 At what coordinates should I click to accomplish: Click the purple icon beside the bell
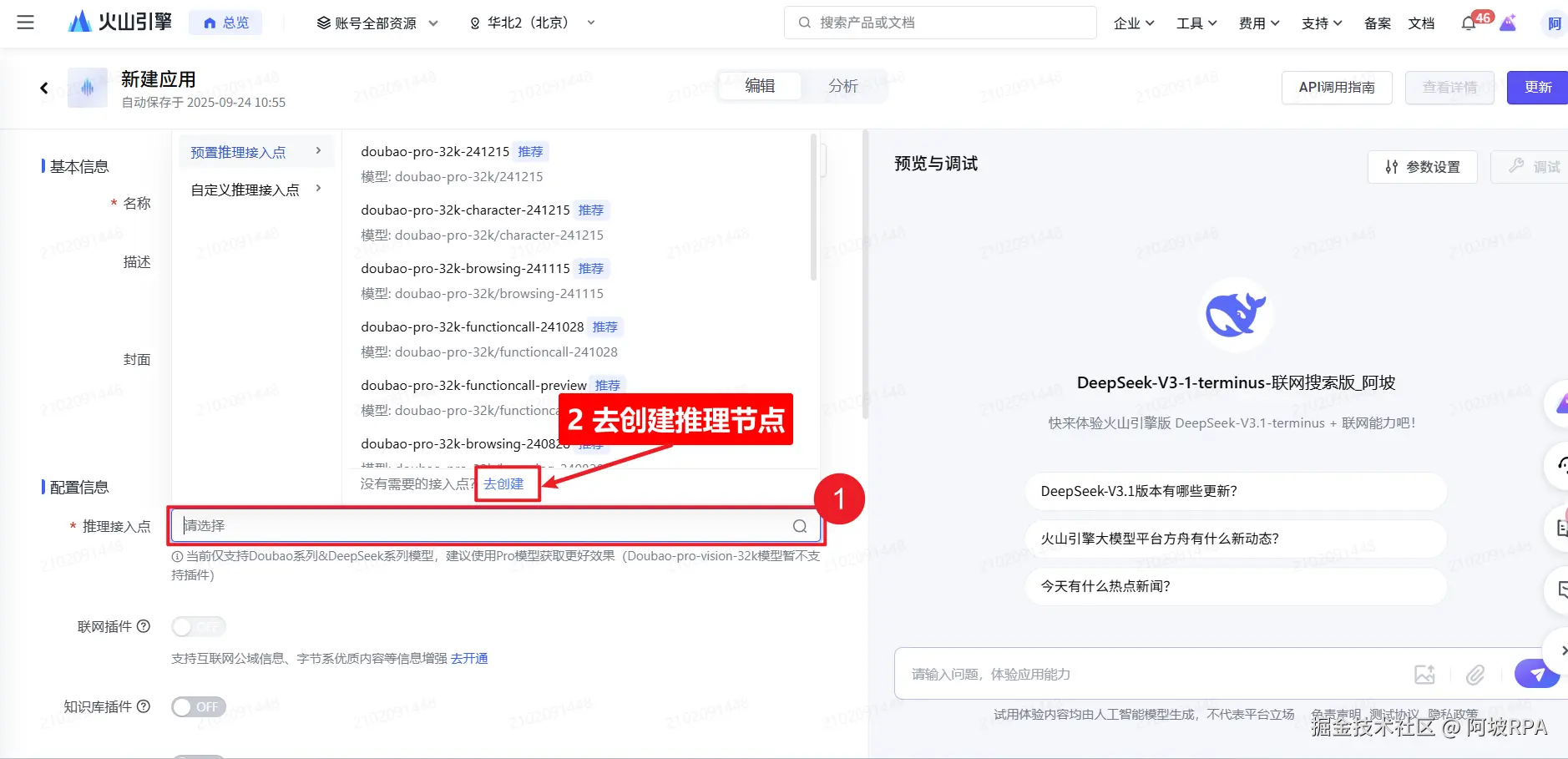(1508, 23)
